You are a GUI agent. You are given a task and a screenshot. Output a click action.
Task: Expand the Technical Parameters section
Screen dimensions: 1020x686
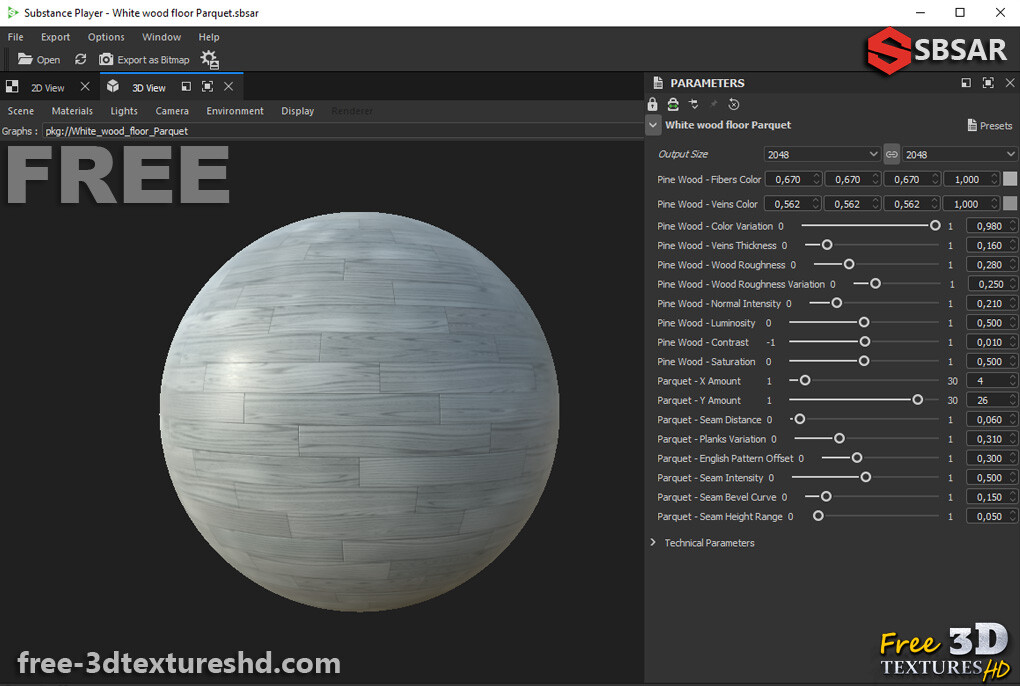click(710, 543)
